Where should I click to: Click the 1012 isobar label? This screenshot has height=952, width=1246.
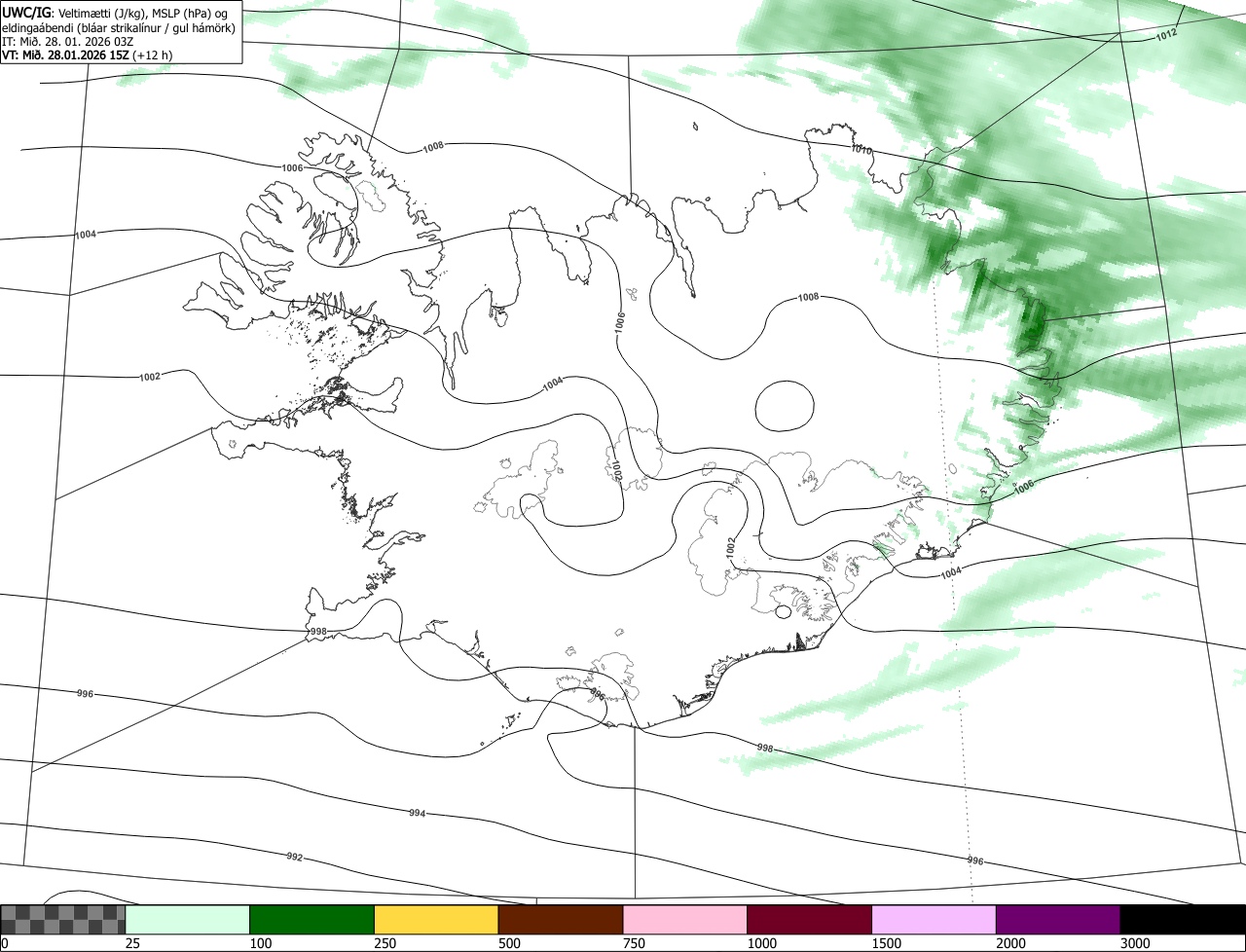coord(1167,34)
